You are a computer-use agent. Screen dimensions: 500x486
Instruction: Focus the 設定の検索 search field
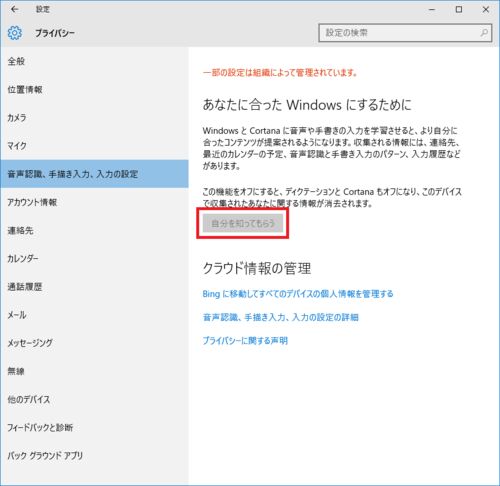(x=405, y=33)
